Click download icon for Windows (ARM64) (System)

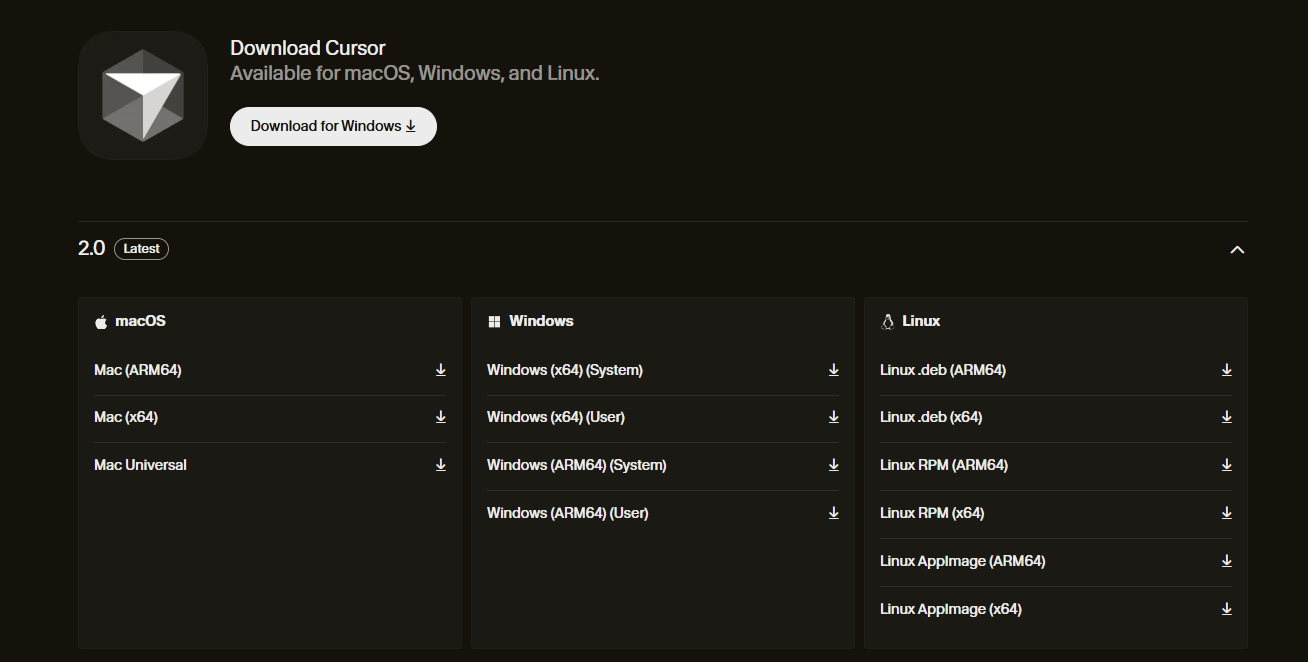[x=833, y=465]
